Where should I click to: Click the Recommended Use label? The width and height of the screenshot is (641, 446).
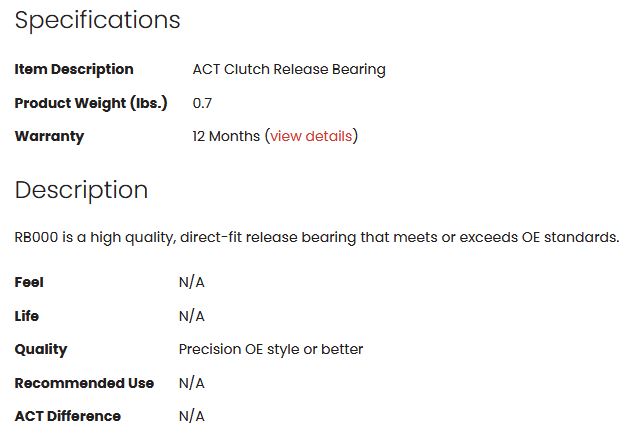(x=84, y=383)
